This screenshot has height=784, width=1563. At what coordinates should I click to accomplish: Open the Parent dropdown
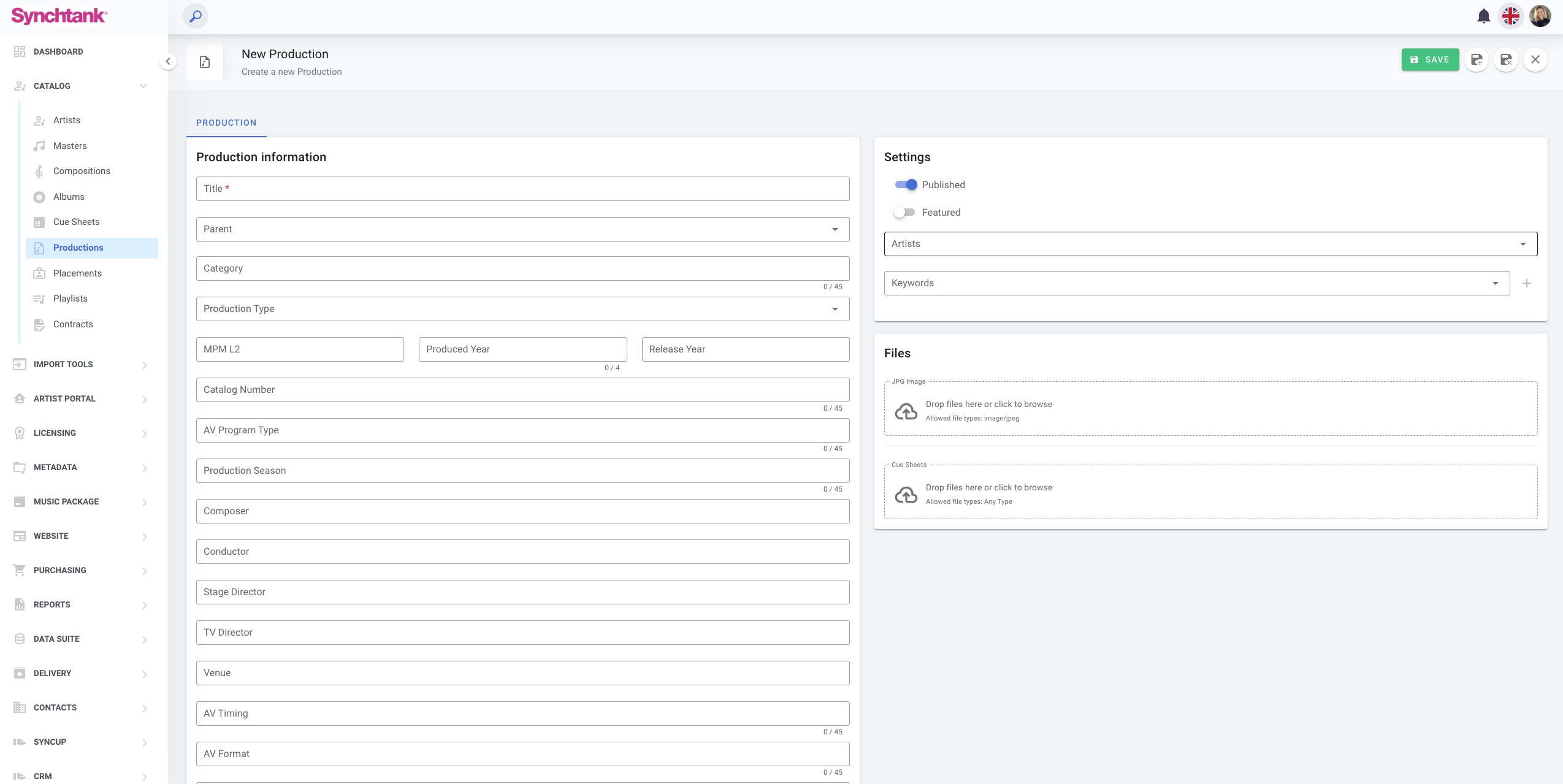[522, 229]
